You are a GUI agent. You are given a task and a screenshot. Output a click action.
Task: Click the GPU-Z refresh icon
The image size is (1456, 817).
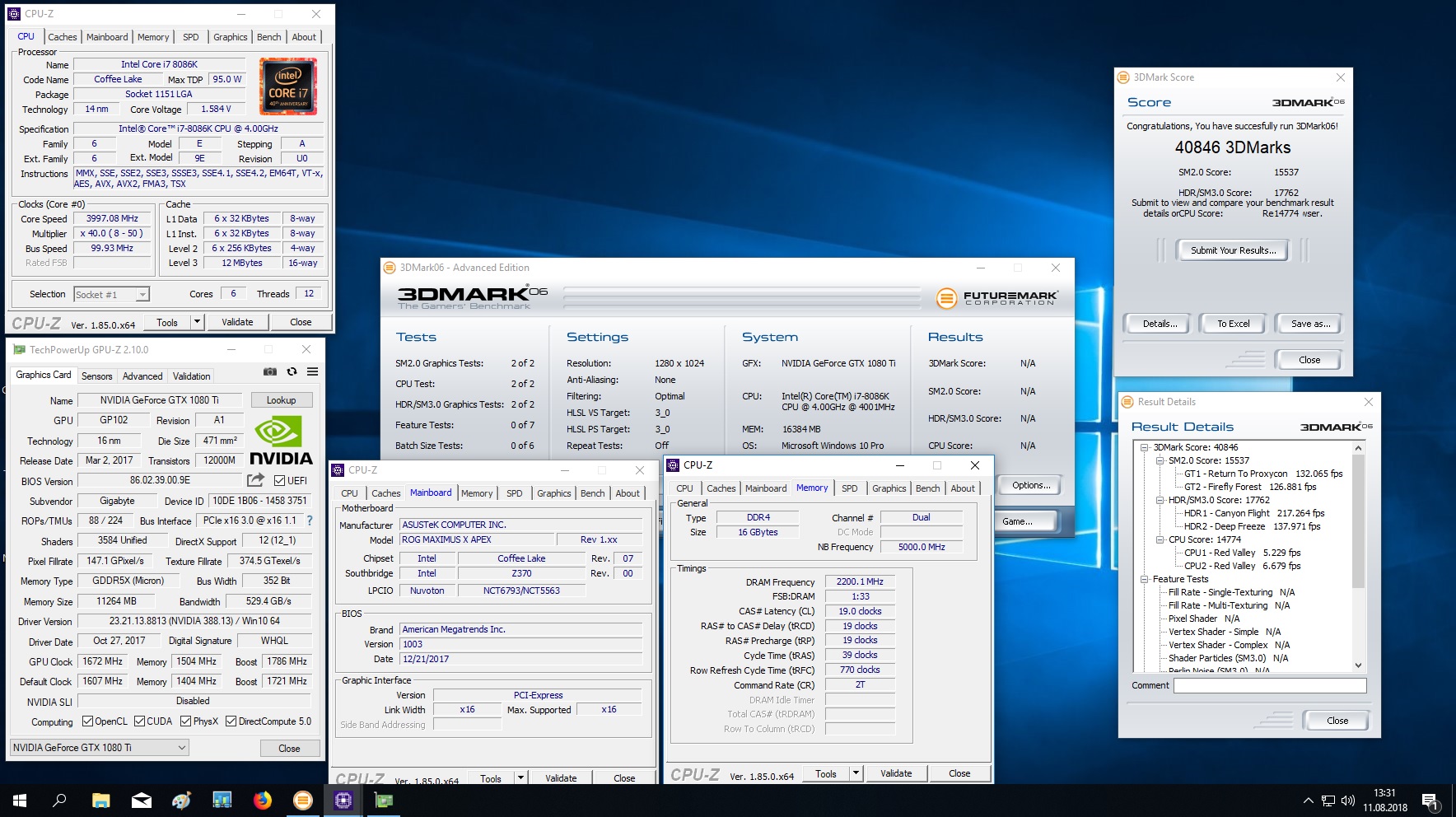(292, 372)
